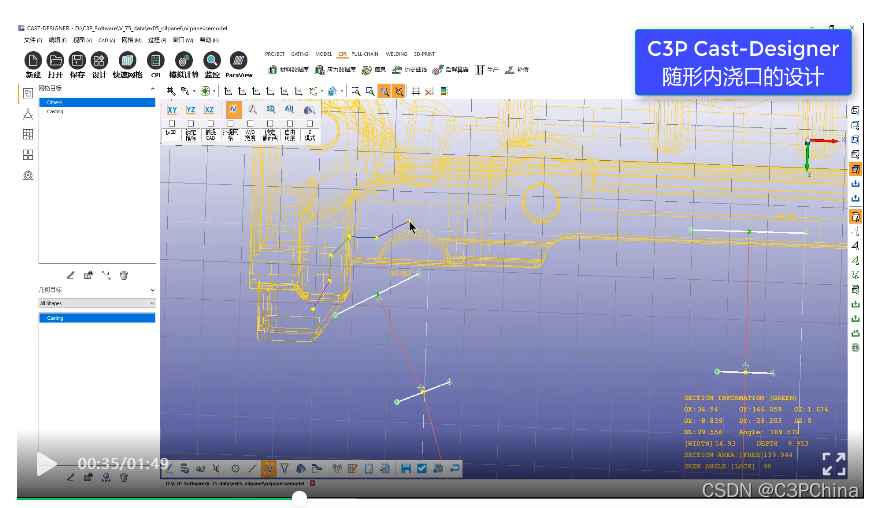Click the white video progress handle

300,498
